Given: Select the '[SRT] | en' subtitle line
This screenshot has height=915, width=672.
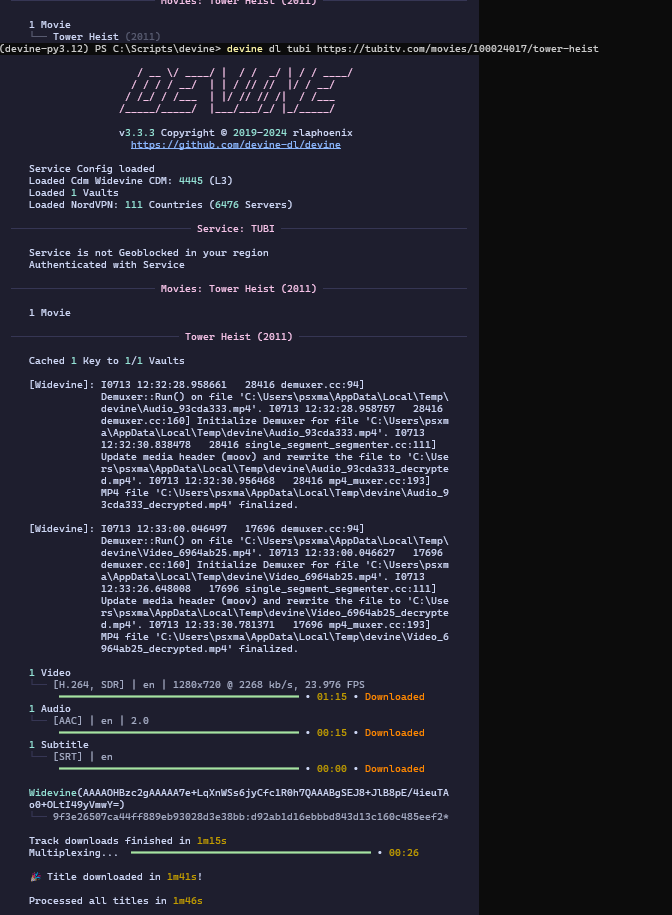Looking at the screenshot, I should tap(83, 757).
